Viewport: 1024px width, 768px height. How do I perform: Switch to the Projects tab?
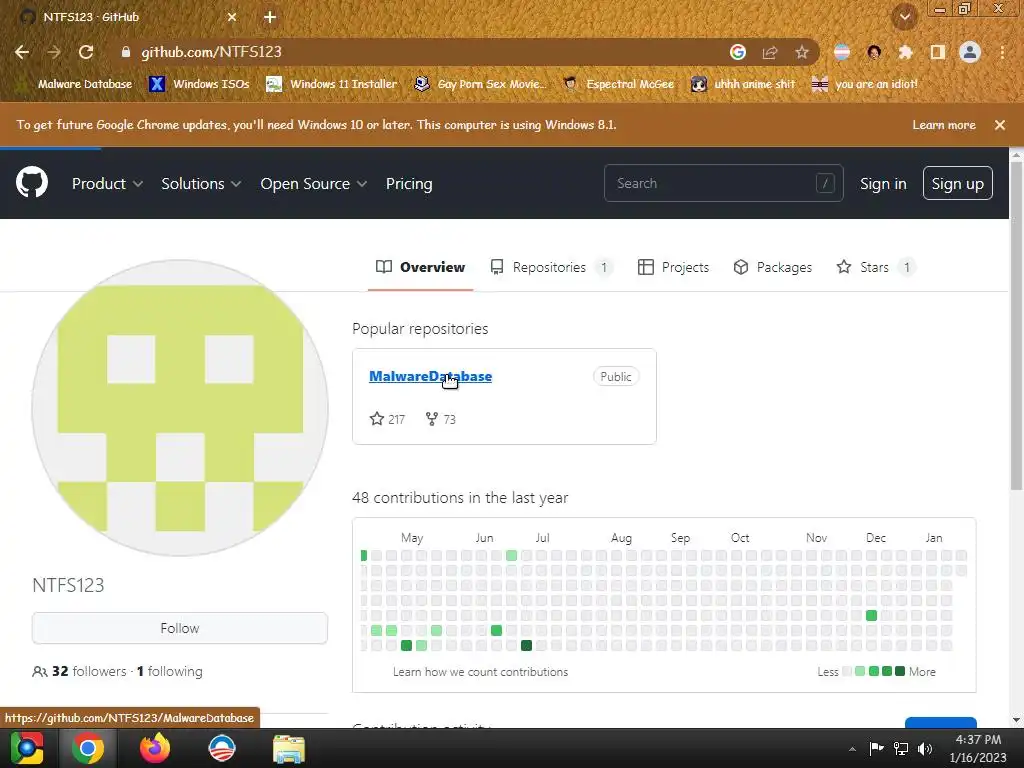(x=673, y=267)
